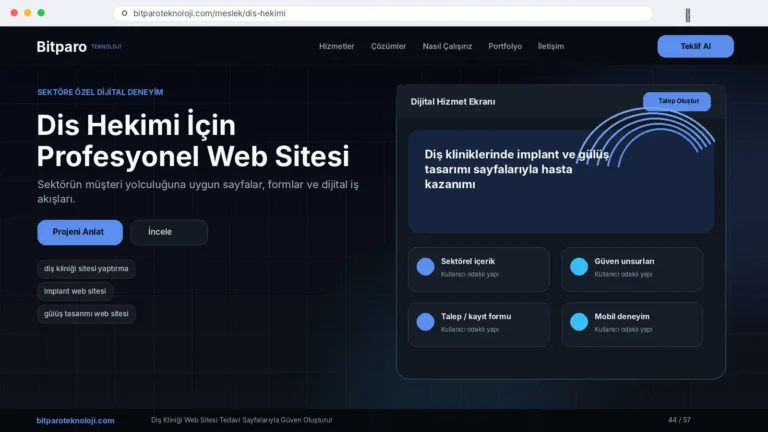Click the Bitparo logo
The height and width of the screenshot is (432, 768).
[x=78, y=47]
